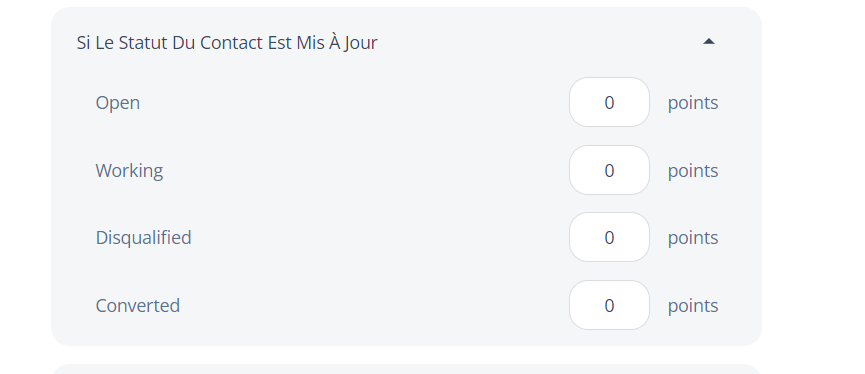Click the 'points' unit beside Open
The height and width of the screenshot is (374, 865).
coord(693,103)
